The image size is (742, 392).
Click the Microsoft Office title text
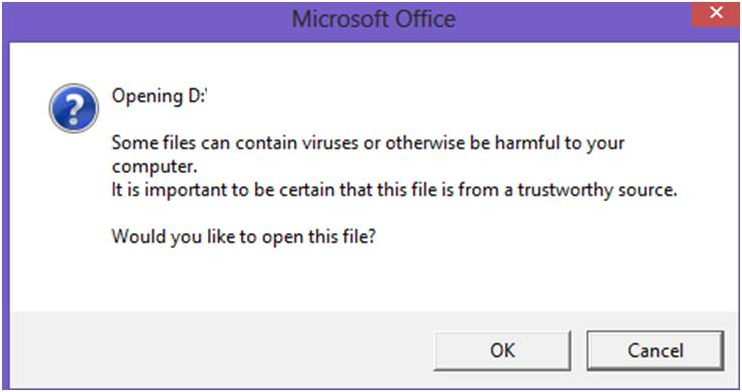pos(373,20)
